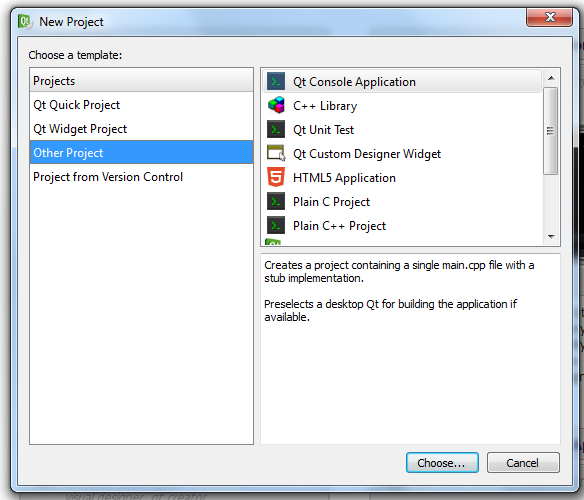Screen dimensions: 584x500
Task: Click the Plain C Project terminal icon
Action: click(276, 202)
